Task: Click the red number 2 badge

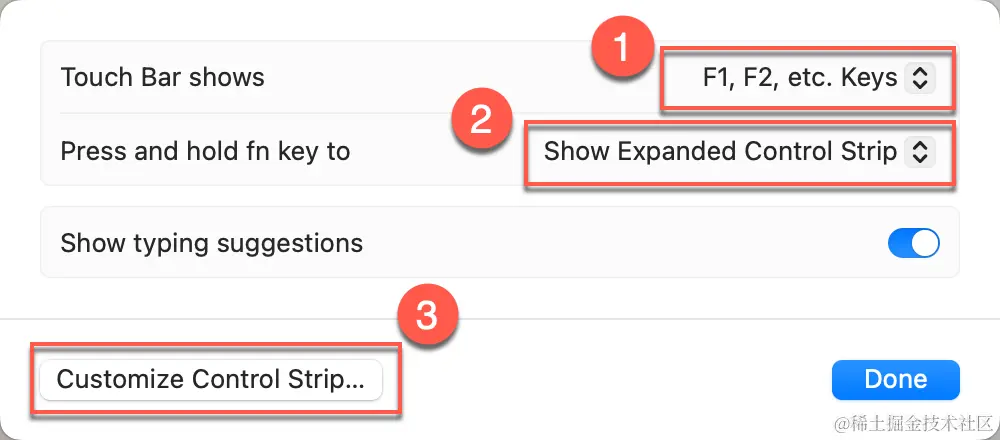Action: [x=482, y=120]
